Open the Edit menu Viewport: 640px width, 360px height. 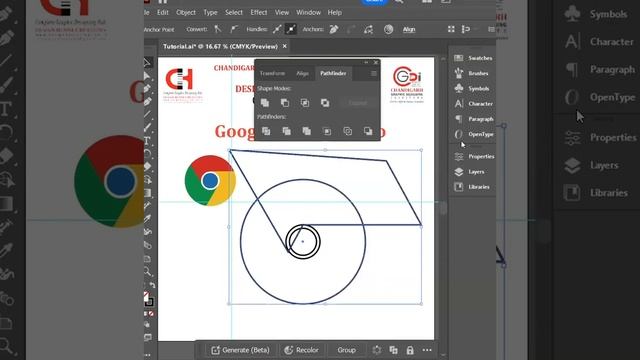tap(162, 13)
